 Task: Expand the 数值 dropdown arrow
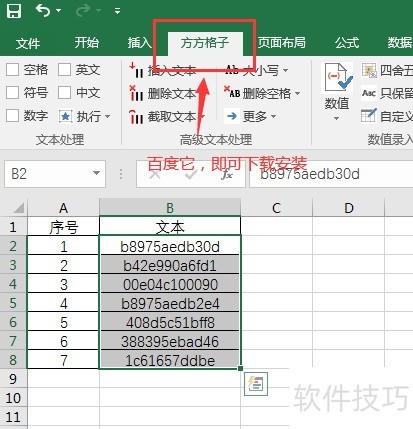337,118
